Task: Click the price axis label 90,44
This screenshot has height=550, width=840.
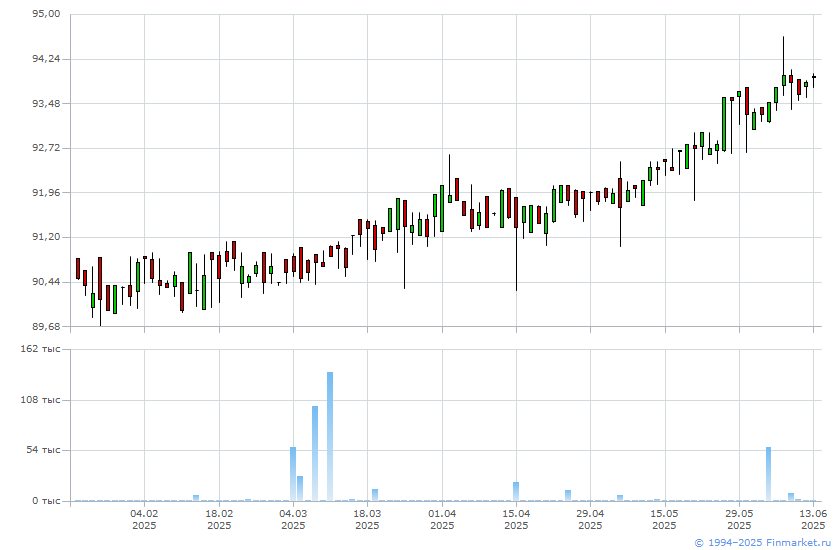Action: 47,282
